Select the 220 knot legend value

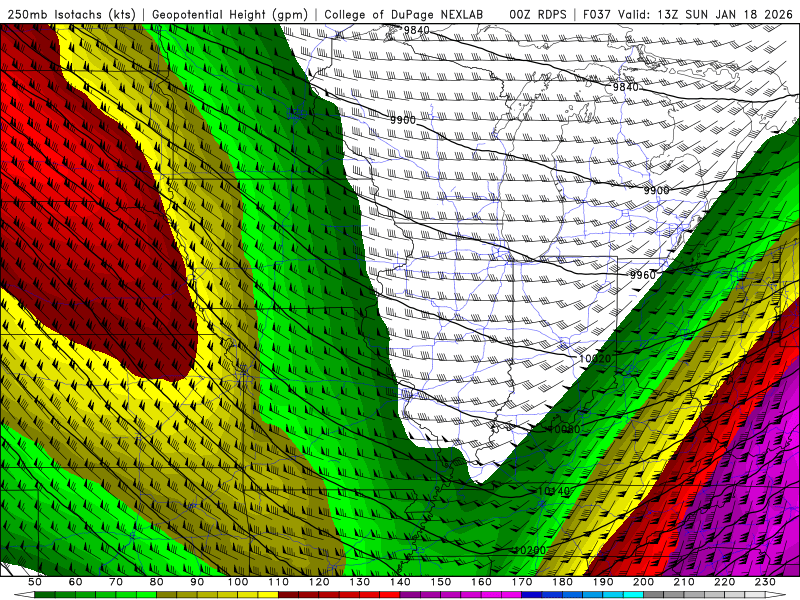(x=724, y=582)
